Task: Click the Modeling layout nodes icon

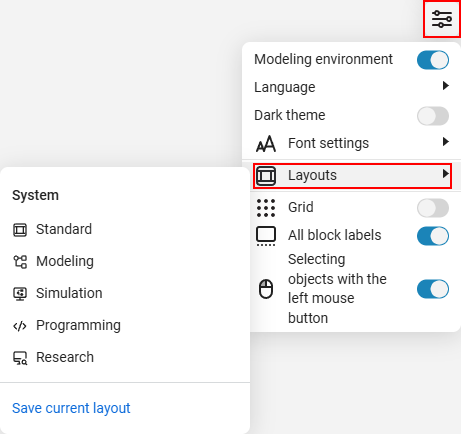Action: click(x=20, y=262)
